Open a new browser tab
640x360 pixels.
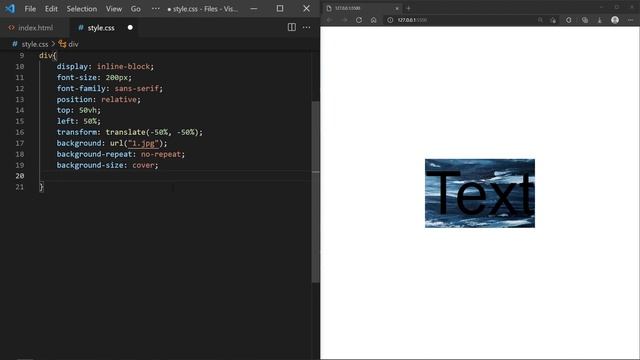click(x=408, y=8)
